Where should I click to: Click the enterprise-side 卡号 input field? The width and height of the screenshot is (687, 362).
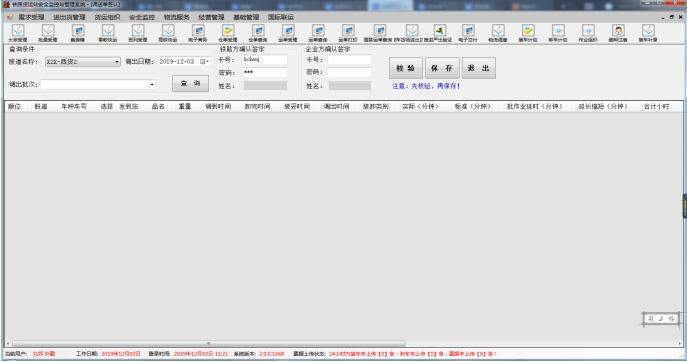349,60
